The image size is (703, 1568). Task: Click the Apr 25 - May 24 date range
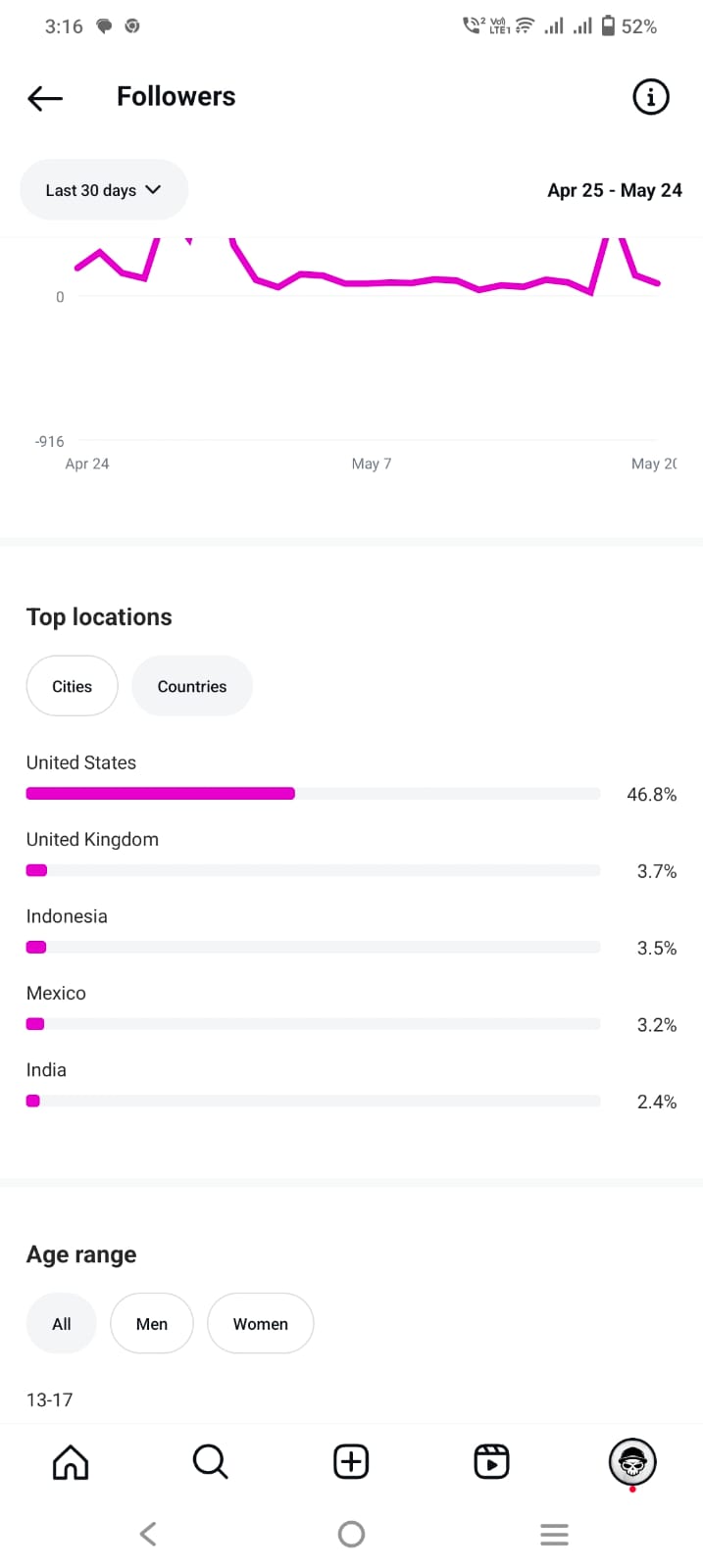(x=615, y=190)
